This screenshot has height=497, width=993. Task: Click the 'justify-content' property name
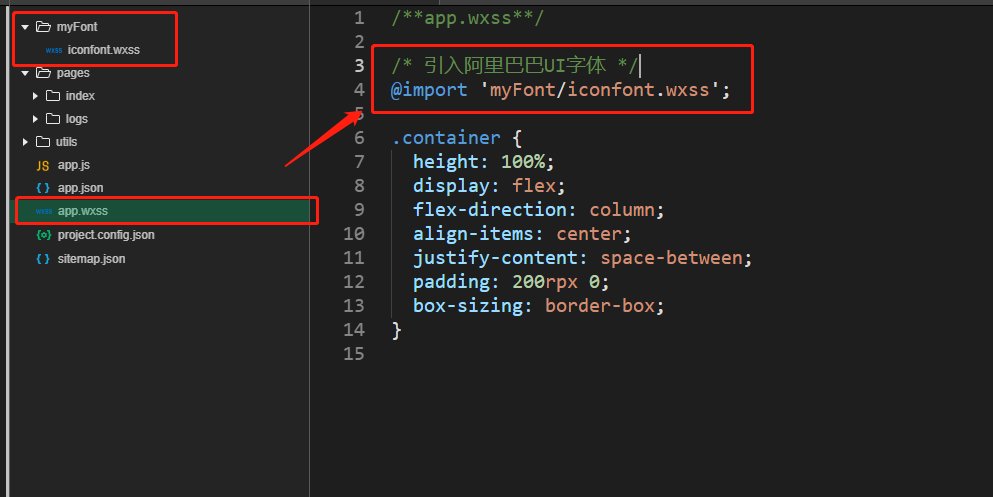coord(495,258)
